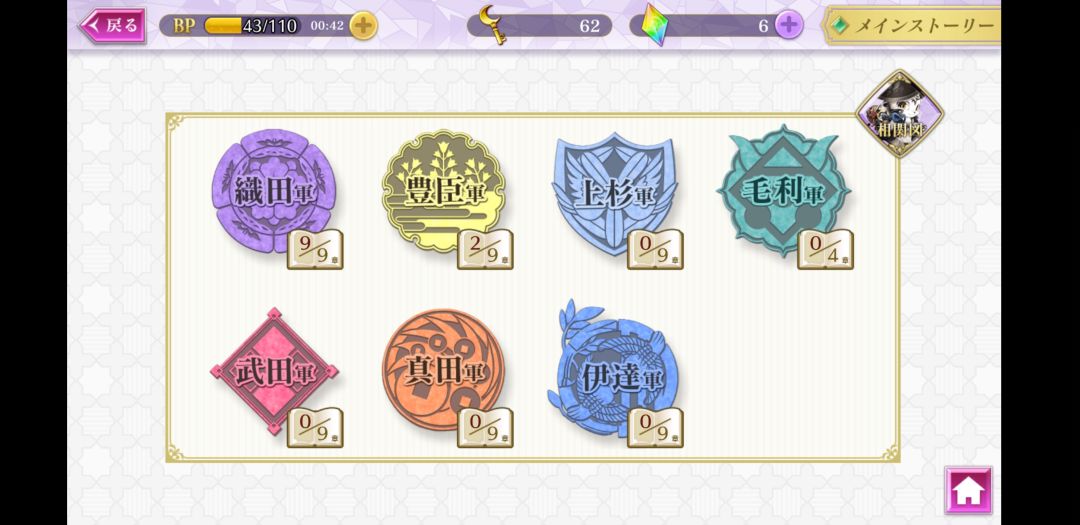Click the BP gauge progress bar
1080x525 pixels.
coord(251,26)
